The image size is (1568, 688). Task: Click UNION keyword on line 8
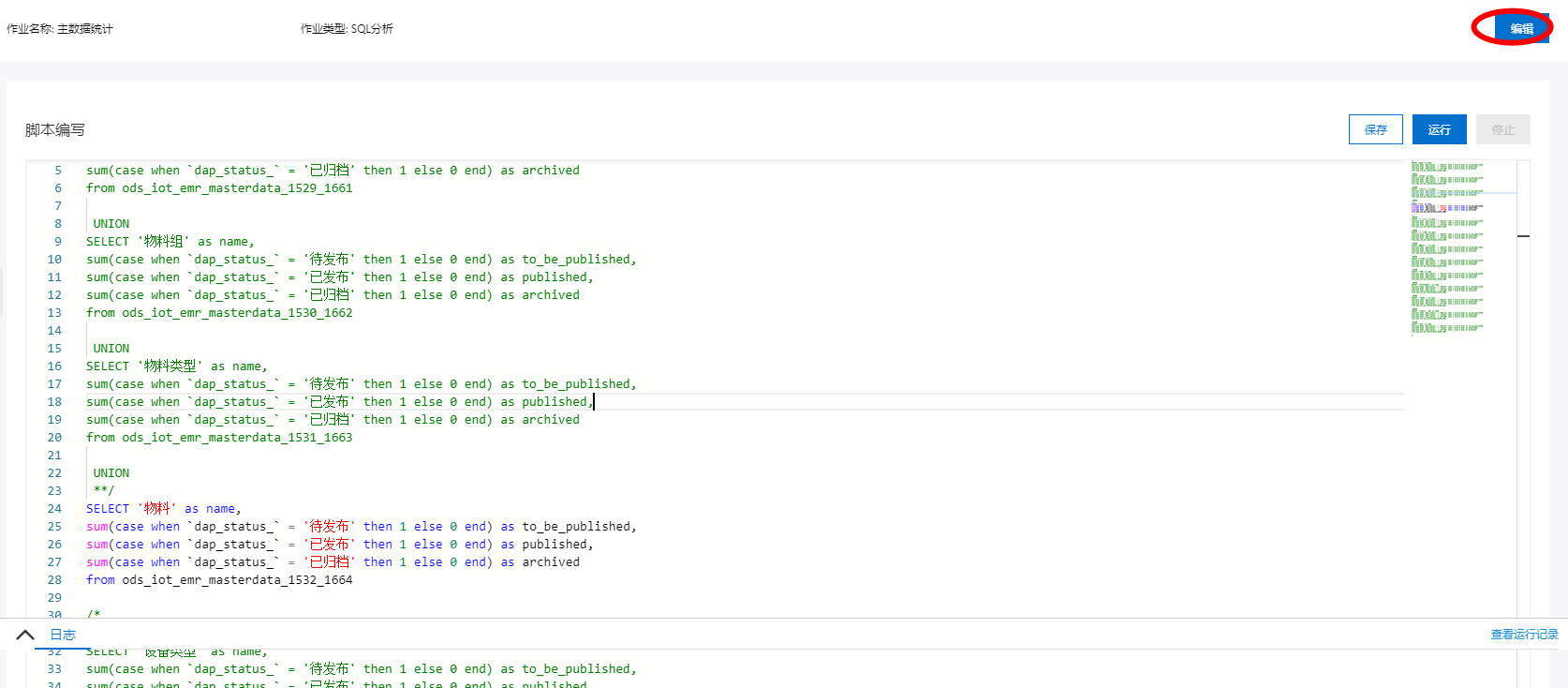tap(111, 224)
